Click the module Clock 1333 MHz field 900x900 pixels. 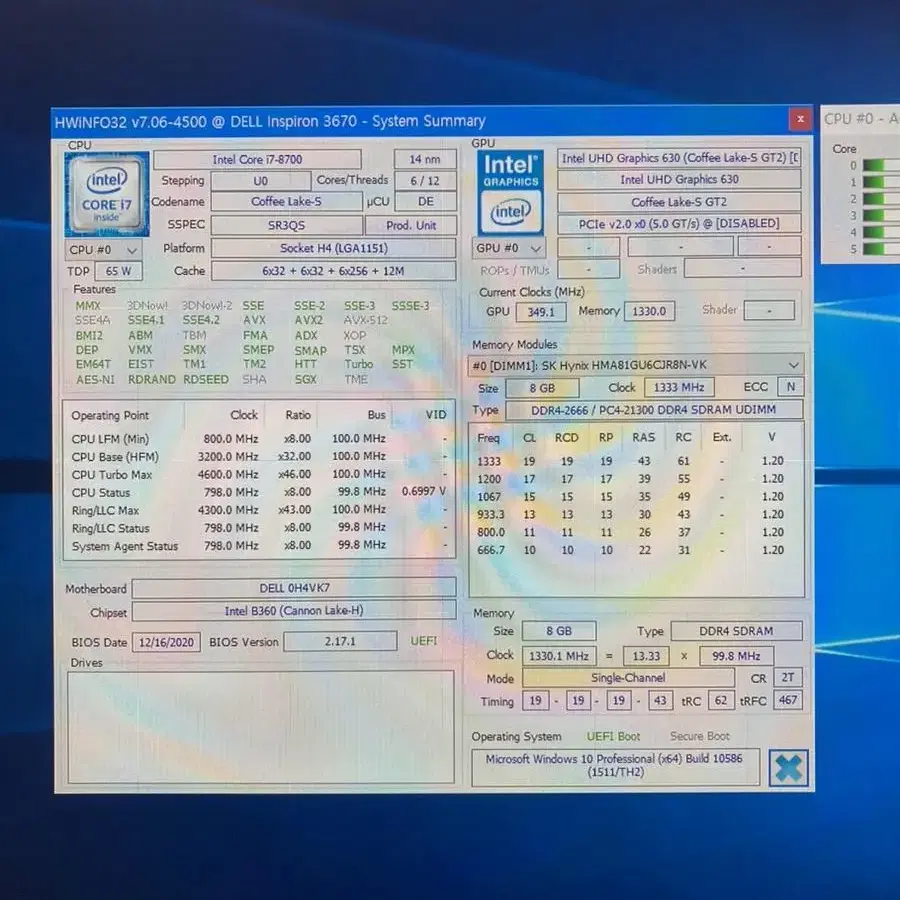(x=679, y=387)
